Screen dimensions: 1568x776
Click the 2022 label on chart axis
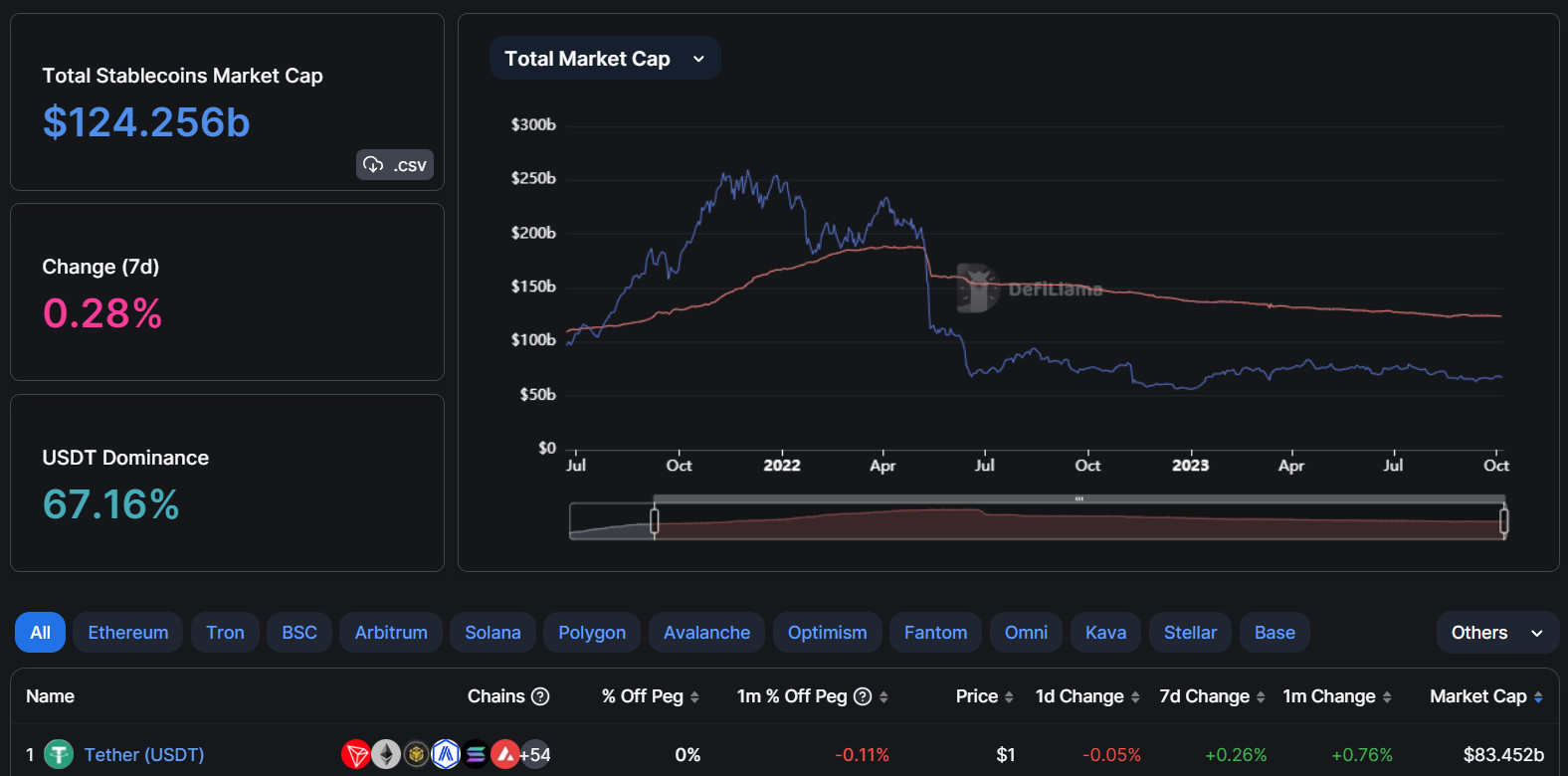coord(782,466)
